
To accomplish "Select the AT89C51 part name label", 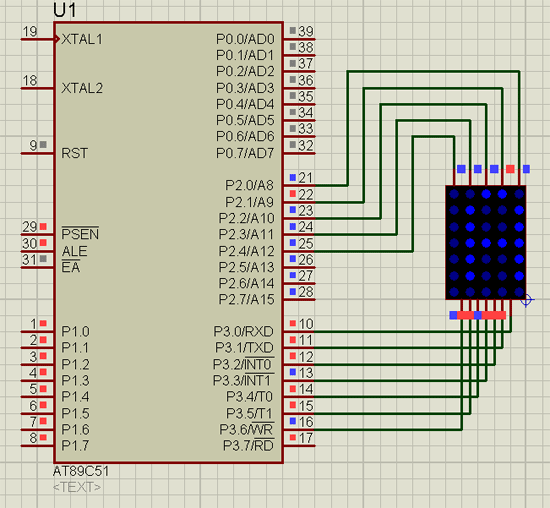I will 81,471.
